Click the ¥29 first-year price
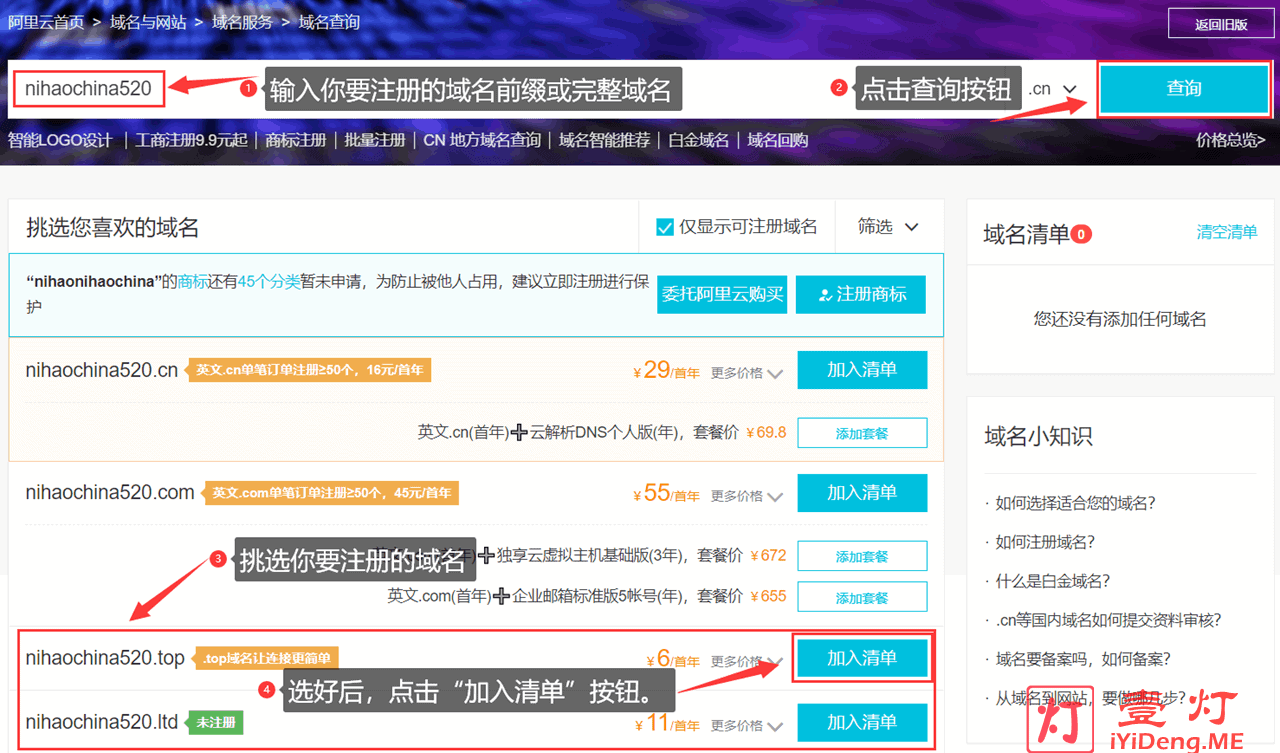This screenshot has height=753, width=1280. (667, 371)
